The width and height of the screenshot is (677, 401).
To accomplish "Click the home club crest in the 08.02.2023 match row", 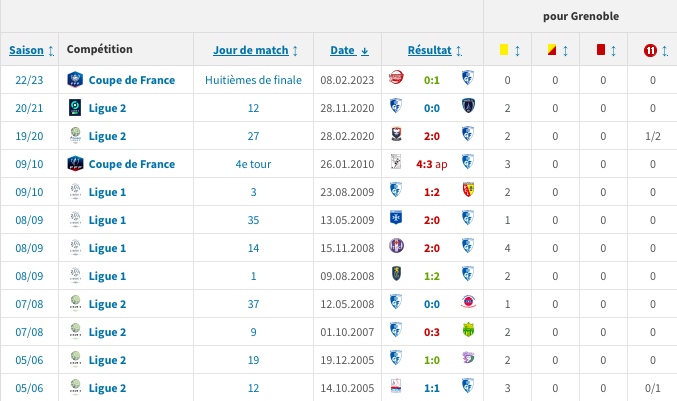I will click(396, 80).
